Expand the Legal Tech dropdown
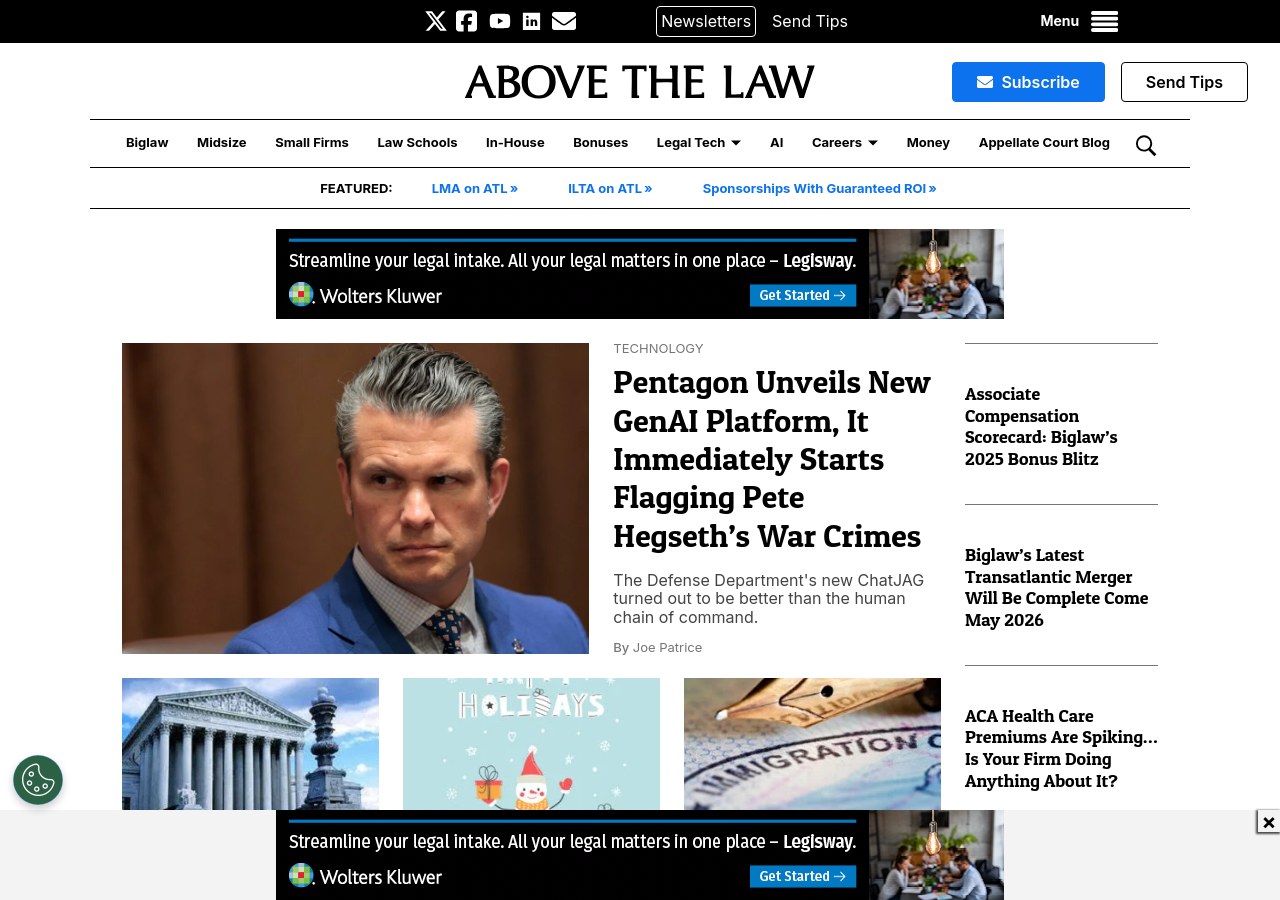The image size is (1280, 900). pyautogui.click(x=698, y=143)
